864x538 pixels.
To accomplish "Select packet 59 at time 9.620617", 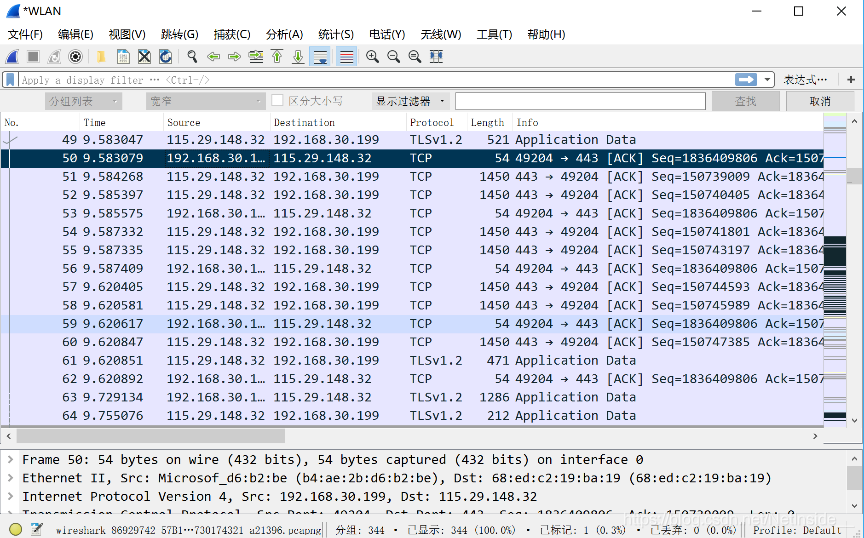I will (412, 324).
